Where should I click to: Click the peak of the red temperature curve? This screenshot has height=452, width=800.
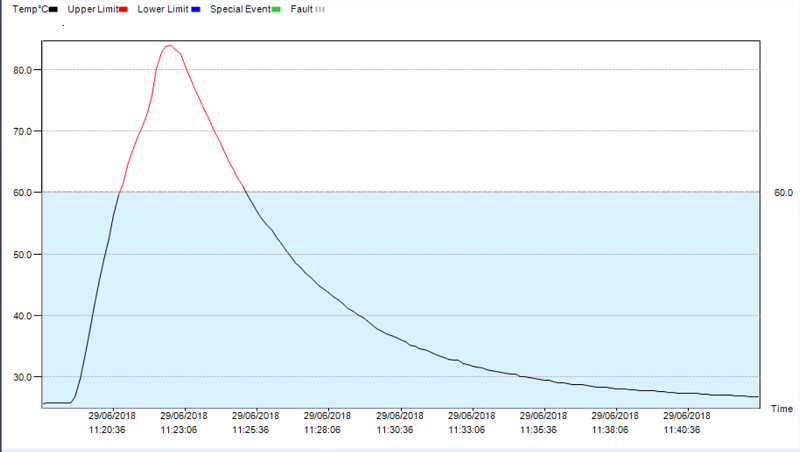[x=168, y=45]
